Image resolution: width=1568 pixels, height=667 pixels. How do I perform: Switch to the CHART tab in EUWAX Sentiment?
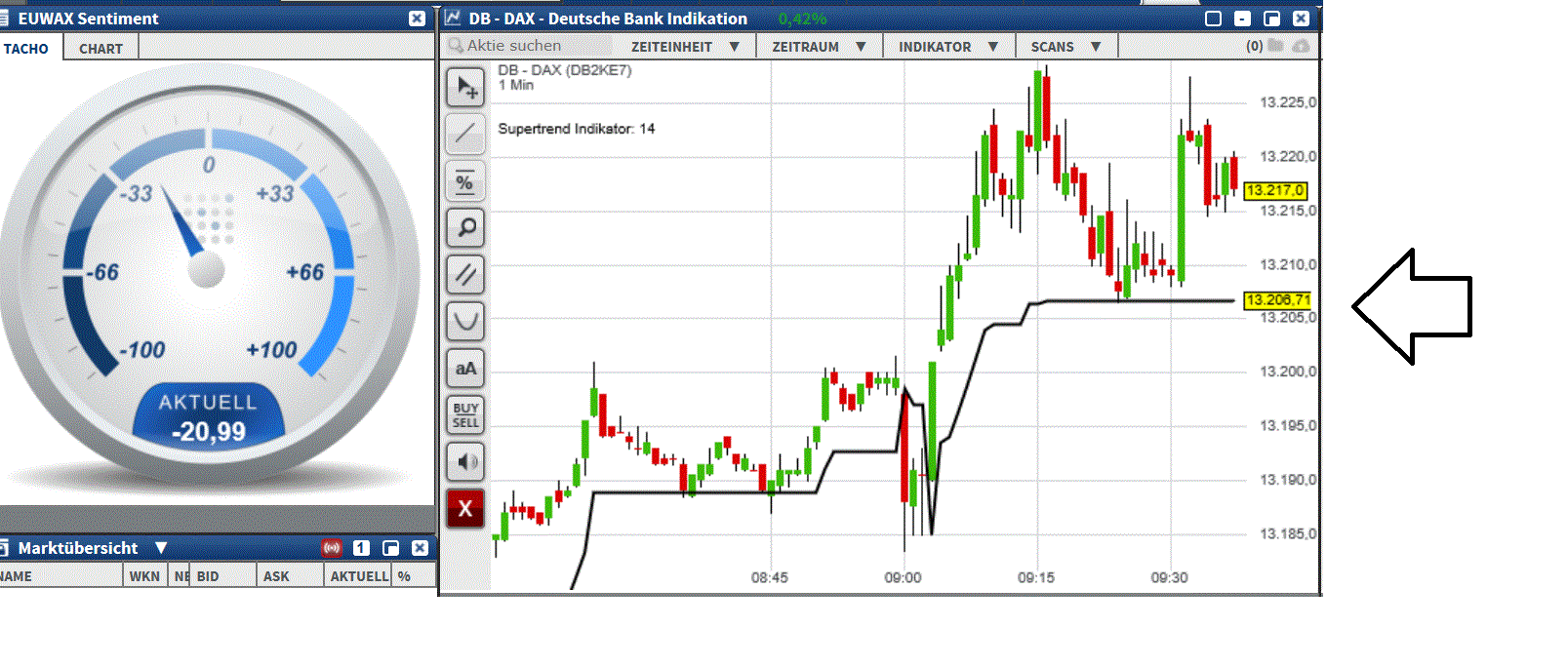pos(101,49)
